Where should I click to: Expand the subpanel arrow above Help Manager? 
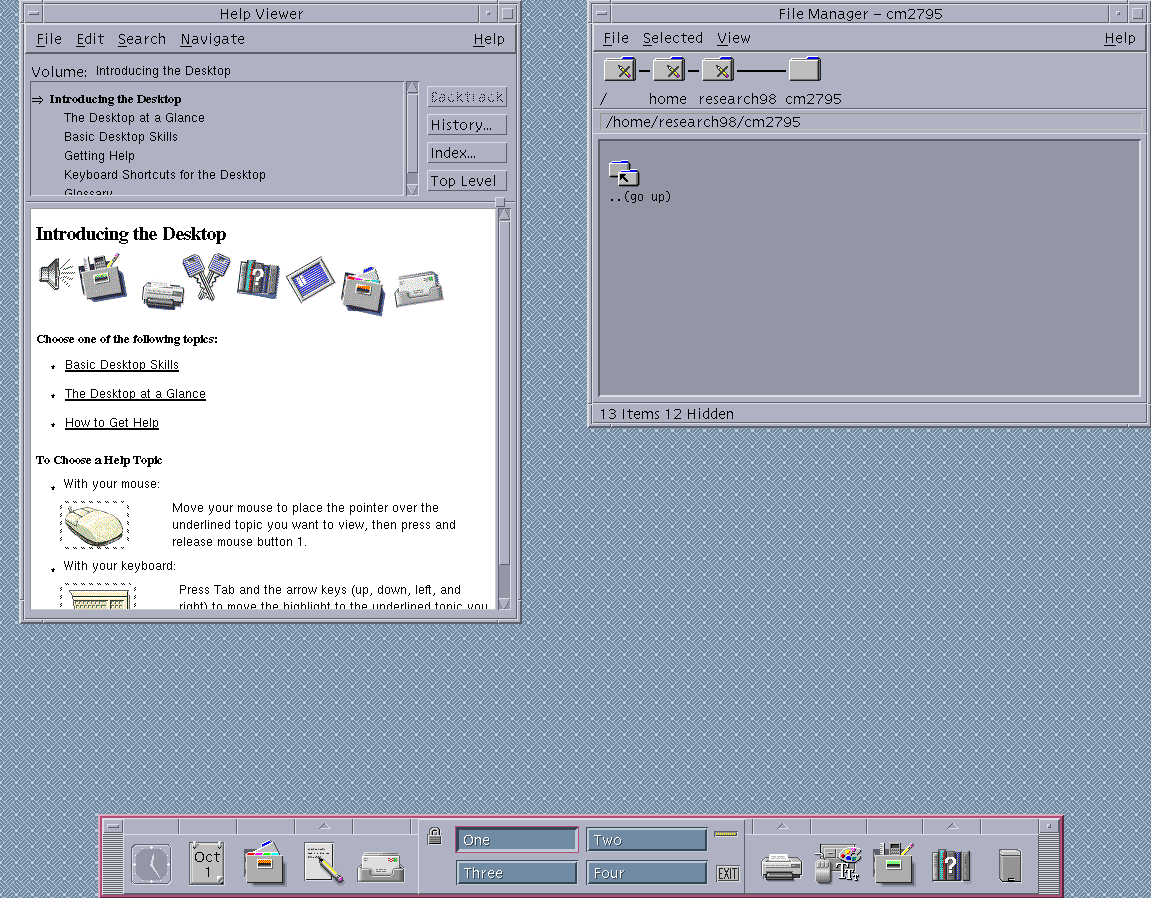point(952,826)
